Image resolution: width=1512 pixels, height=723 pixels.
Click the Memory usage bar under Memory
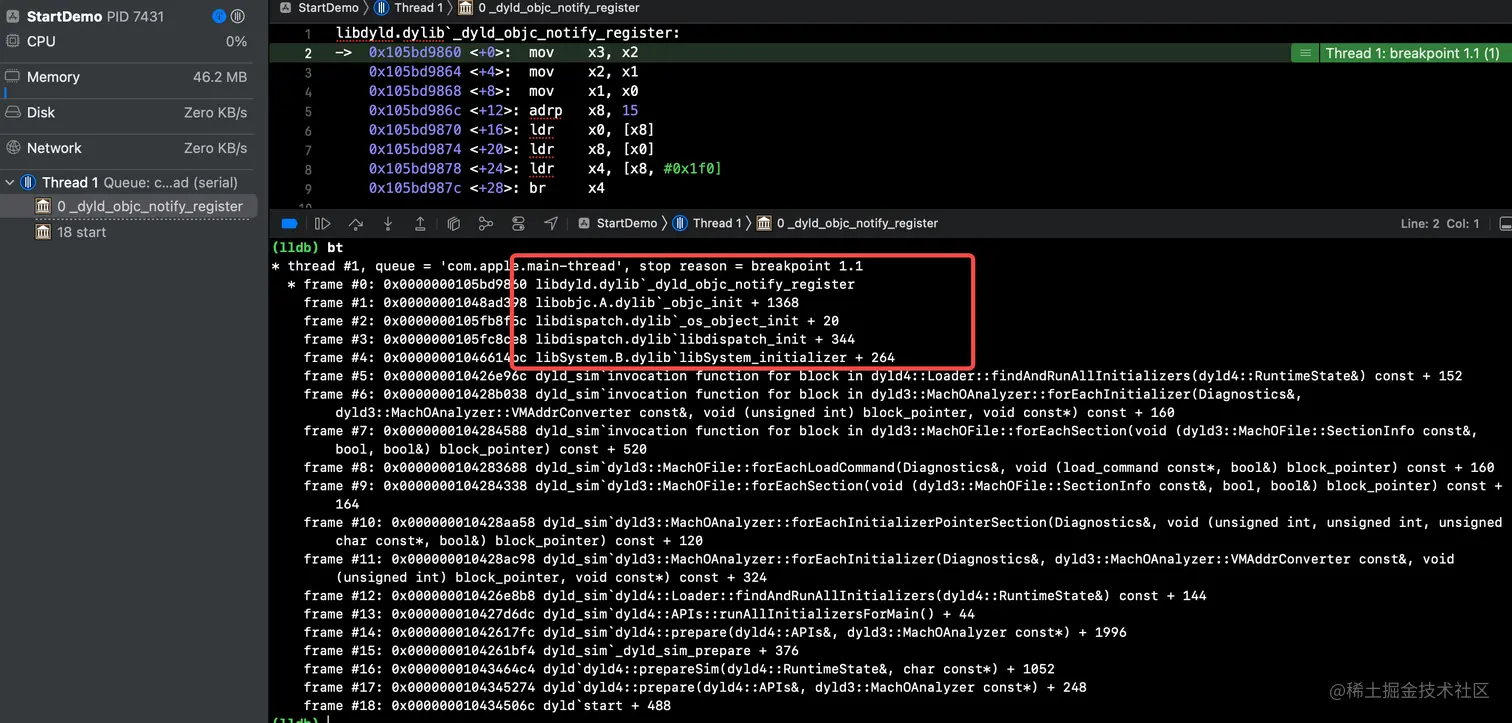coord(5,94)
